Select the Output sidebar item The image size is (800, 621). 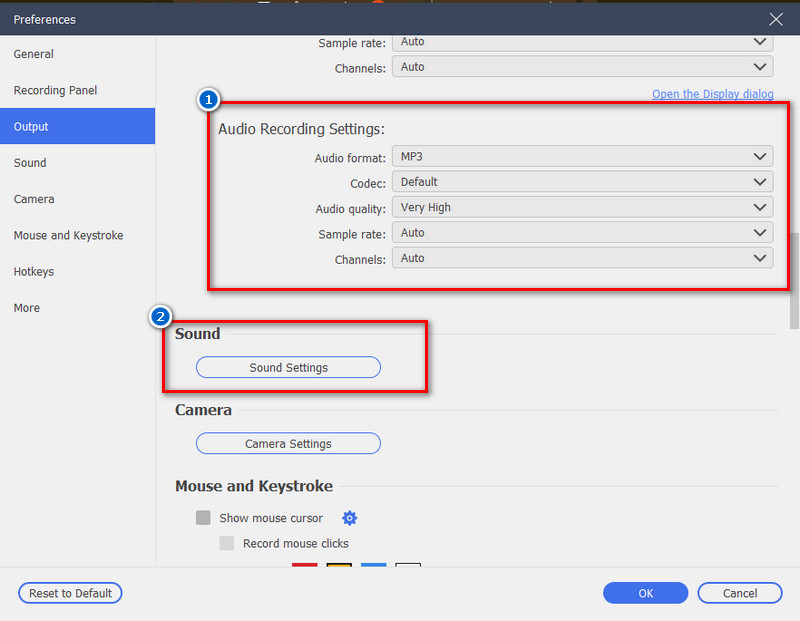[x=78, y=126]
